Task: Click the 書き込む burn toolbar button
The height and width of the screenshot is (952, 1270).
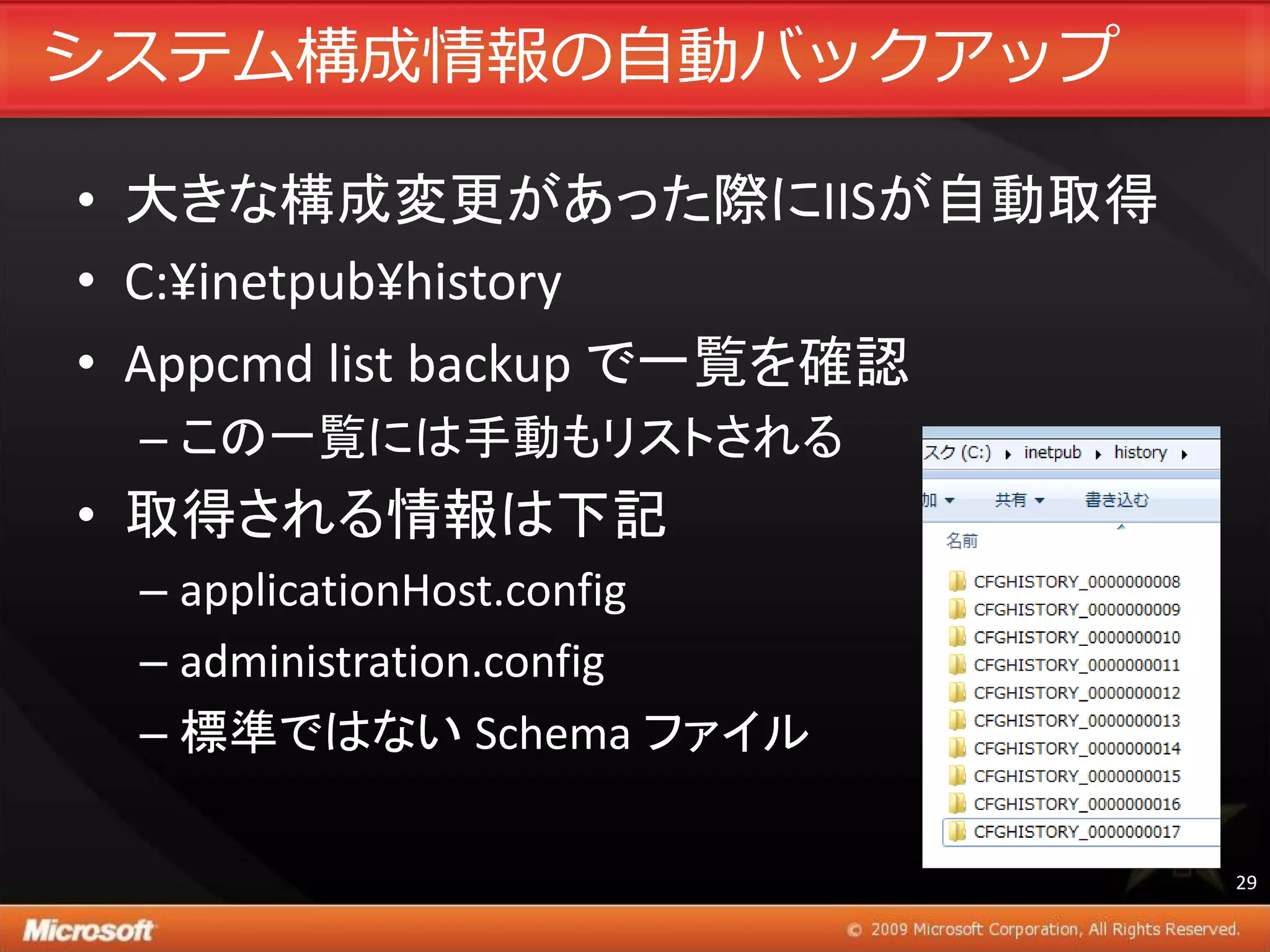Action: [x=1117, y=500]
